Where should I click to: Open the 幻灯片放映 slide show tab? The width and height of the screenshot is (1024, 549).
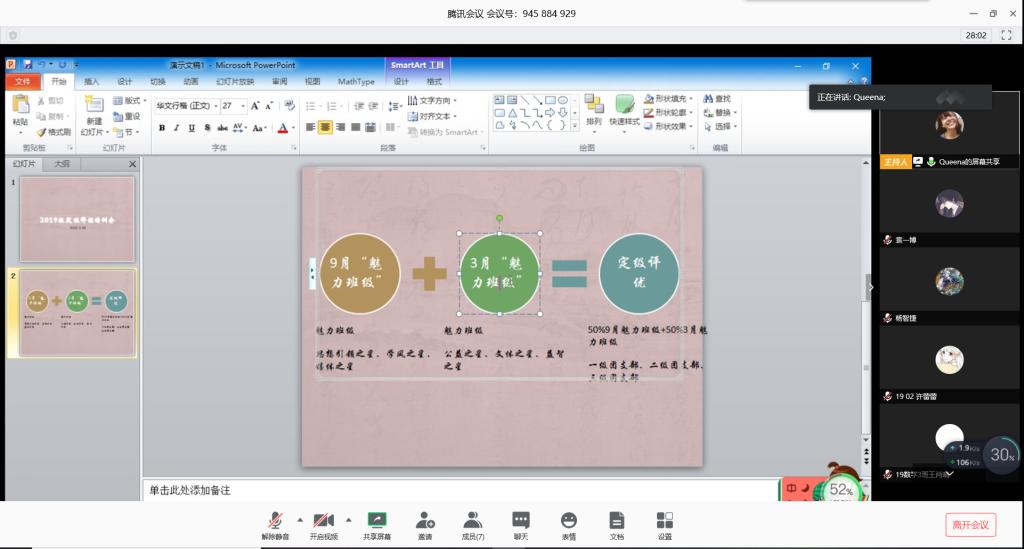(x=235, y=82)
